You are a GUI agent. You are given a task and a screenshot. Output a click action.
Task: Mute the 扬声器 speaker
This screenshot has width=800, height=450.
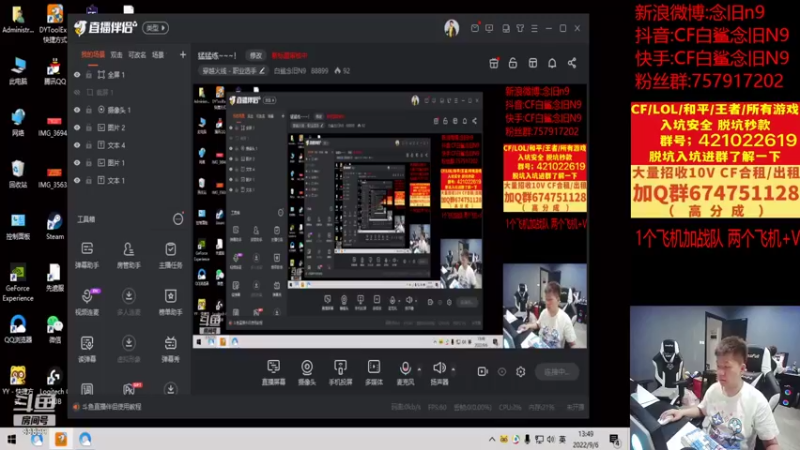(x=439, y=372)
